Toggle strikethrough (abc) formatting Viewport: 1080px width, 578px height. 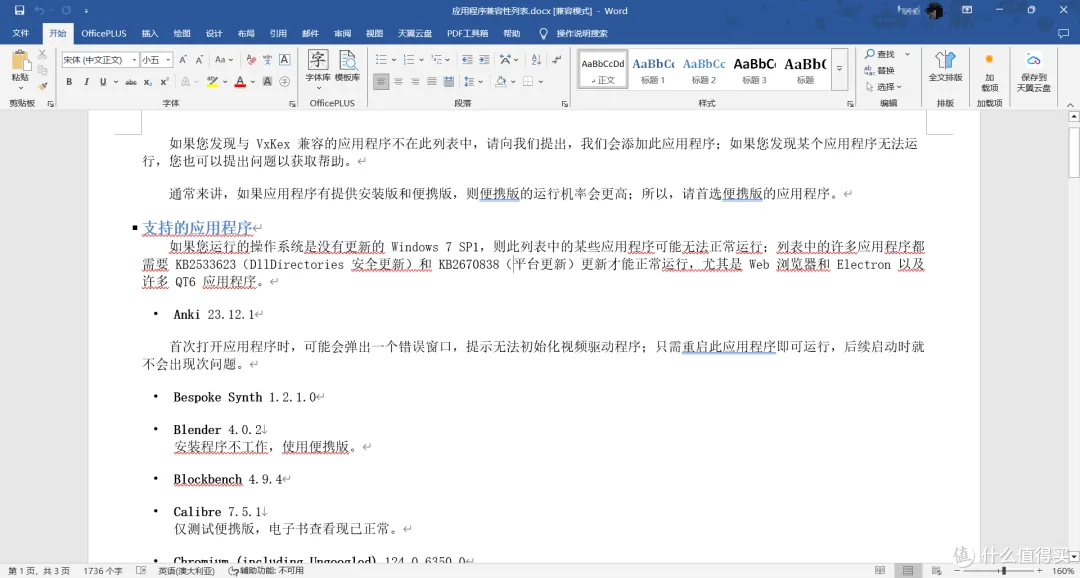tap(131, 82)
